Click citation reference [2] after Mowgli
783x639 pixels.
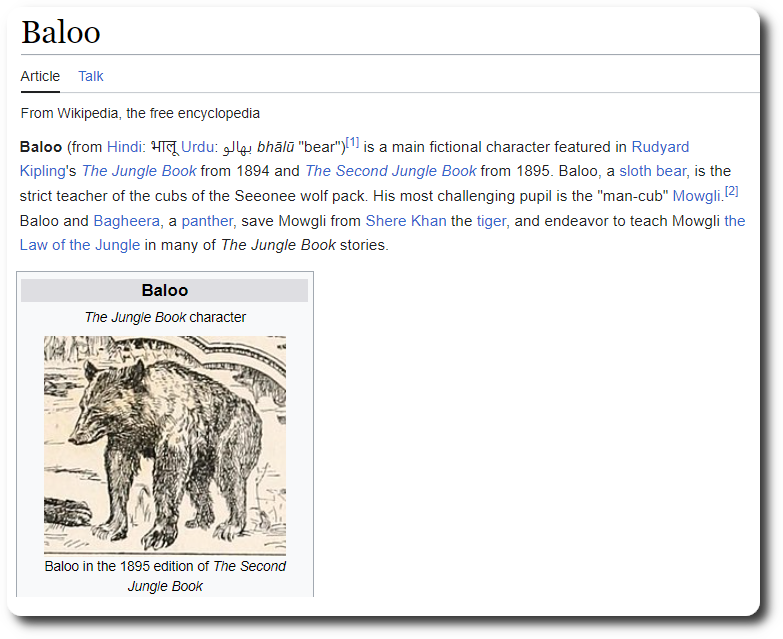(731, 191)
